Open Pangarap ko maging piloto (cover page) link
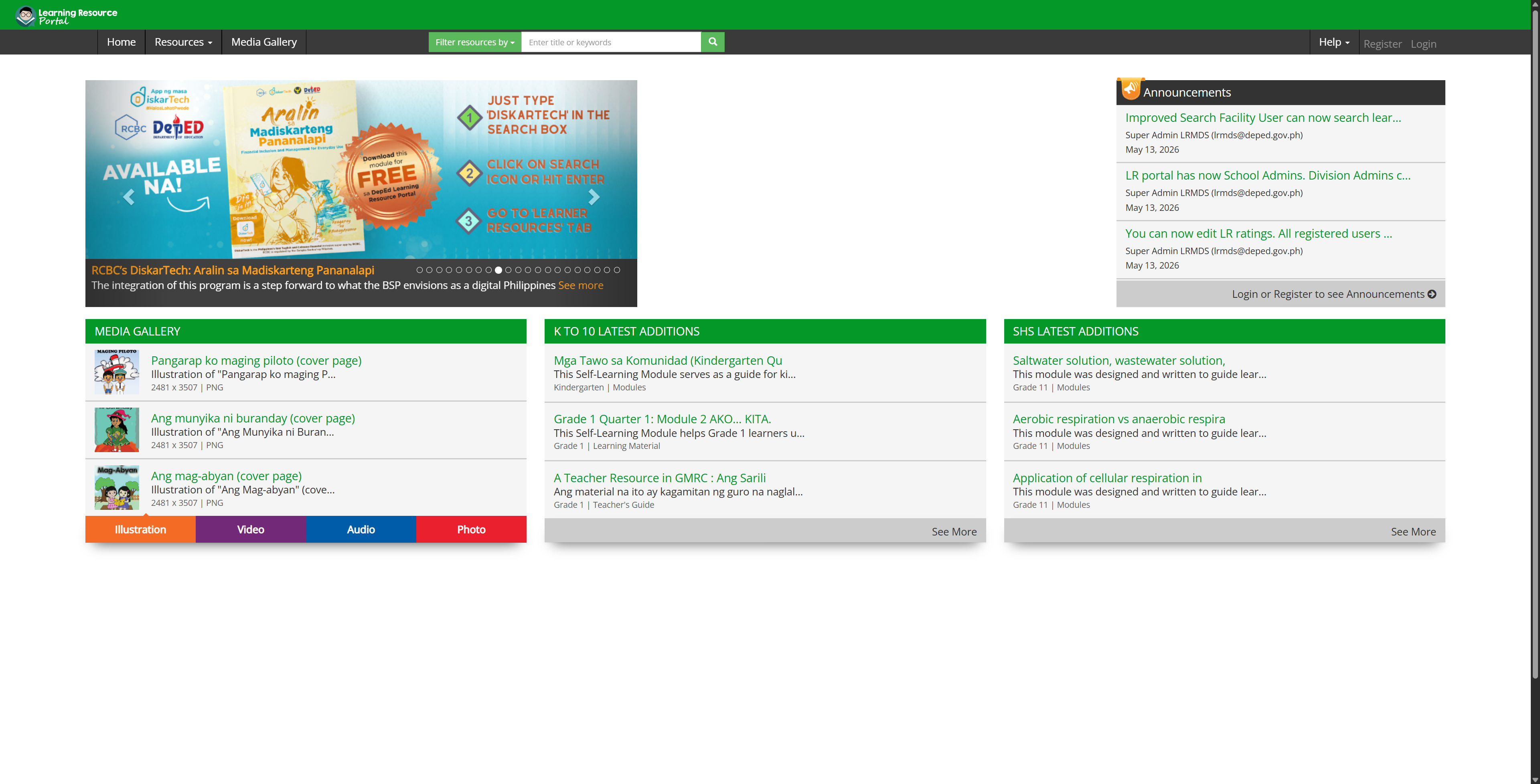 point(256,360)
